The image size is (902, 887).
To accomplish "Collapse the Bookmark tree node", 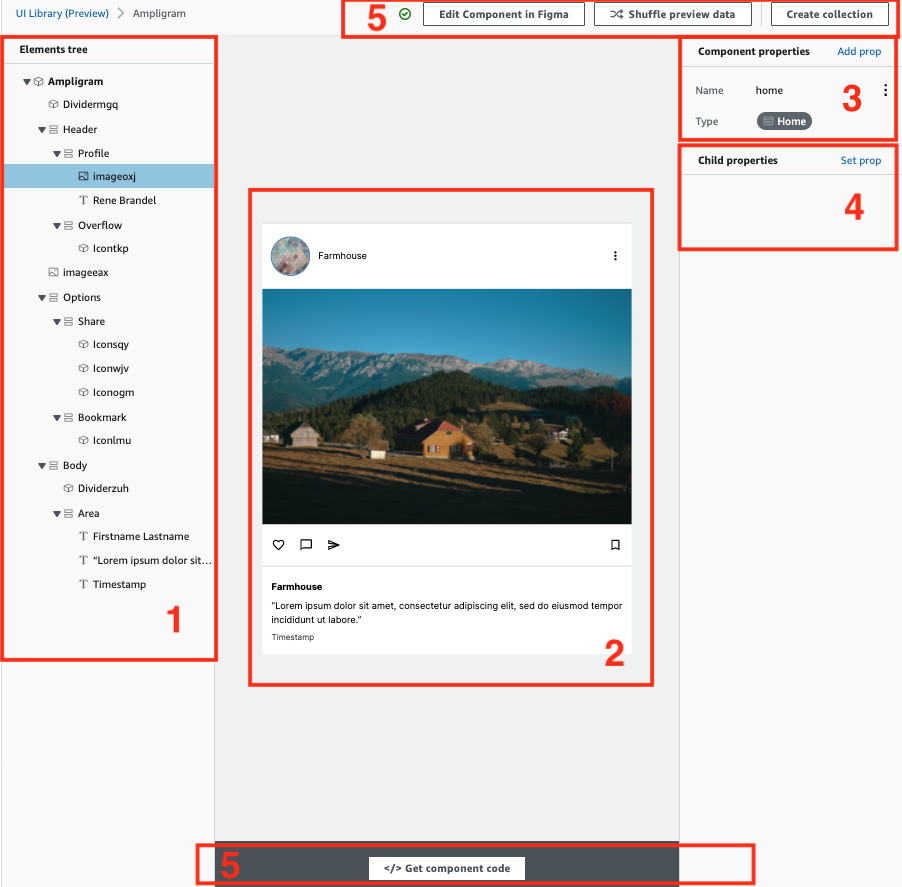I will tap(56, 418).
